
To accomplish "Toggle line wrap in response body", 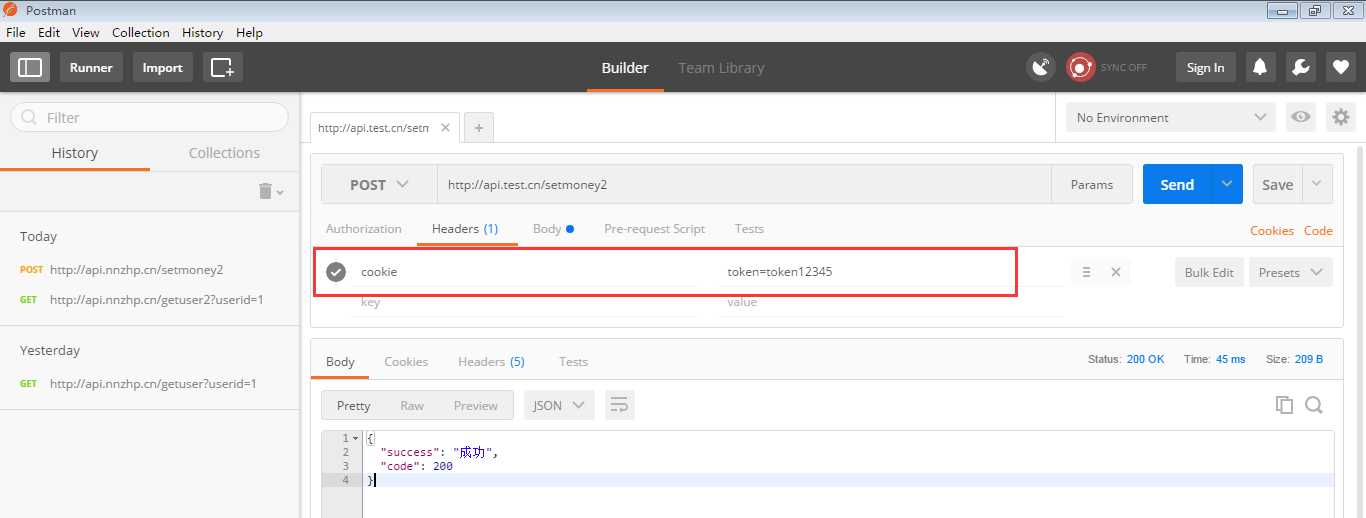I will click(619, 405).
